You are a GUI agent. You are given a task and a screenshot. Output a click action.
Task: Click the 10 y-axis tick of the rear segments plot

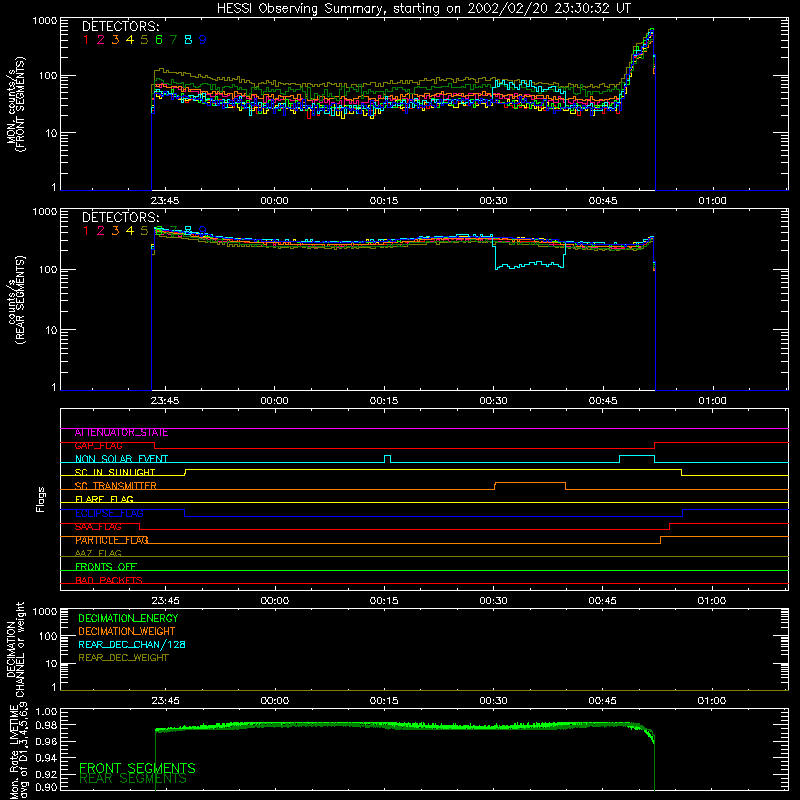point(51,330)
